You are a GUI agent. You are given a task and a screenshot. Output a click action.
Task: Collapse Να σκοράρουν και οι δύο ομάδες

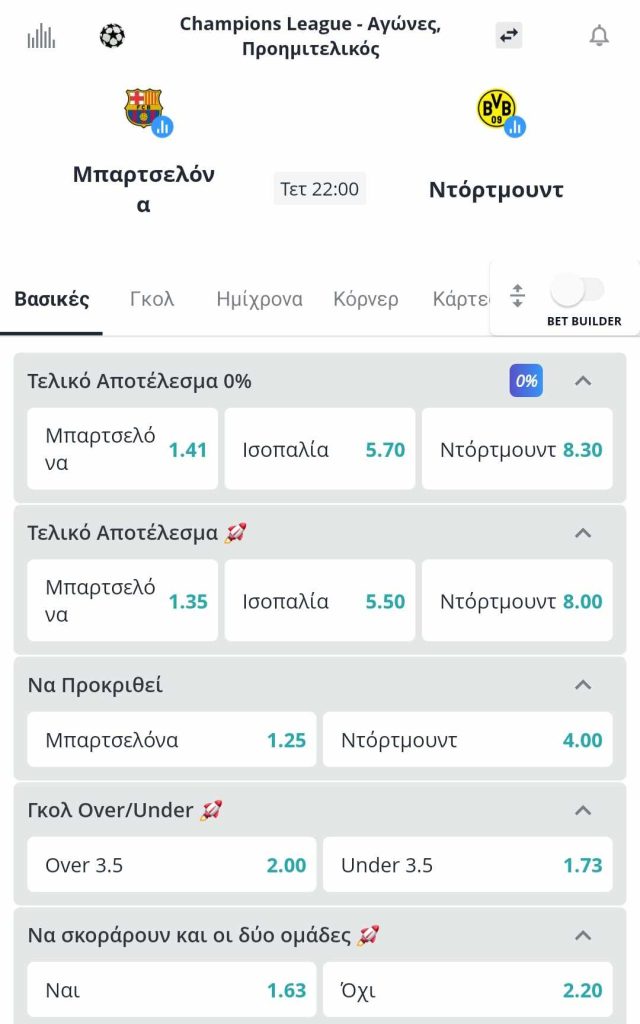[x=583, y=936]
